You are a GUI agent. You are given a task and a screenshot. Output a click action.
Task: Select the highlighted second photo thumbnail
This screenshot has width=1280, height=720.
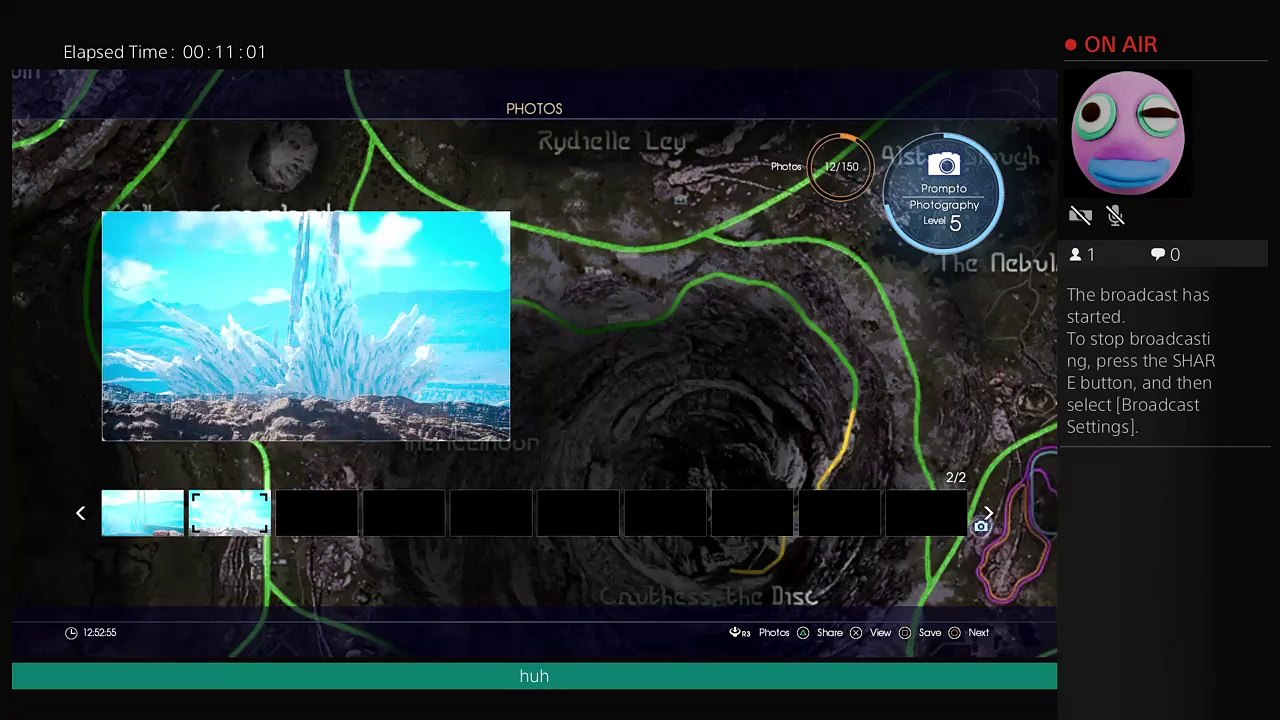[x=230, y=513]
